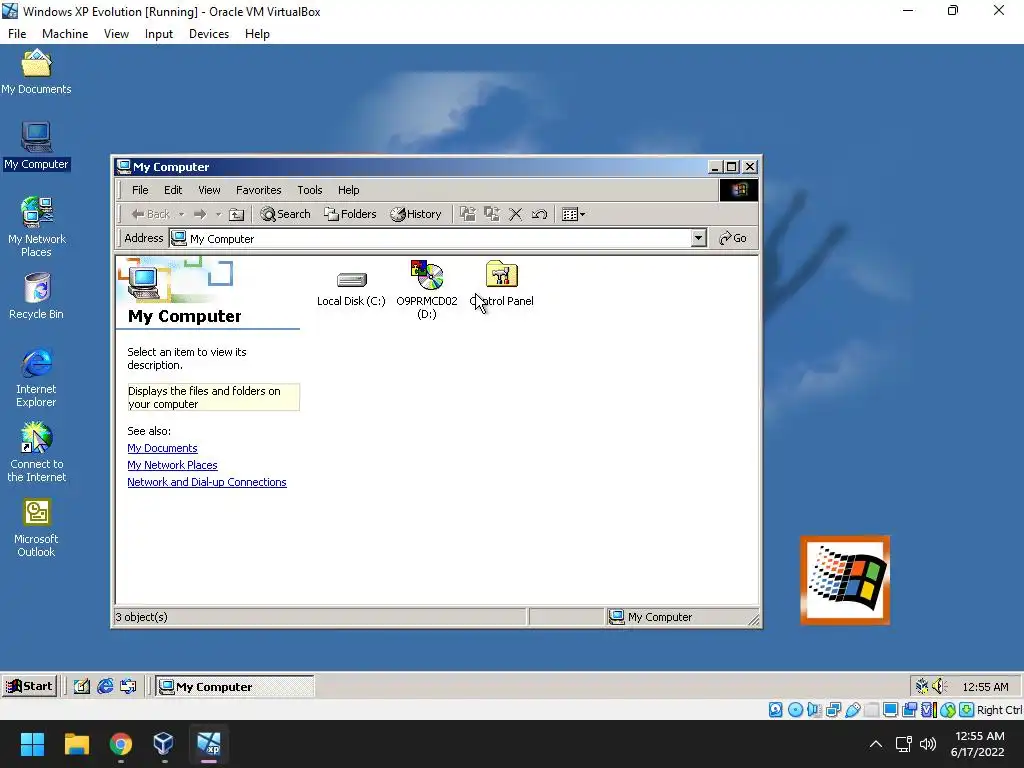The height and width of the screenshot is (768, 1024).
Task: Toggle the Folders pane button
Action: tap(351, 214)
